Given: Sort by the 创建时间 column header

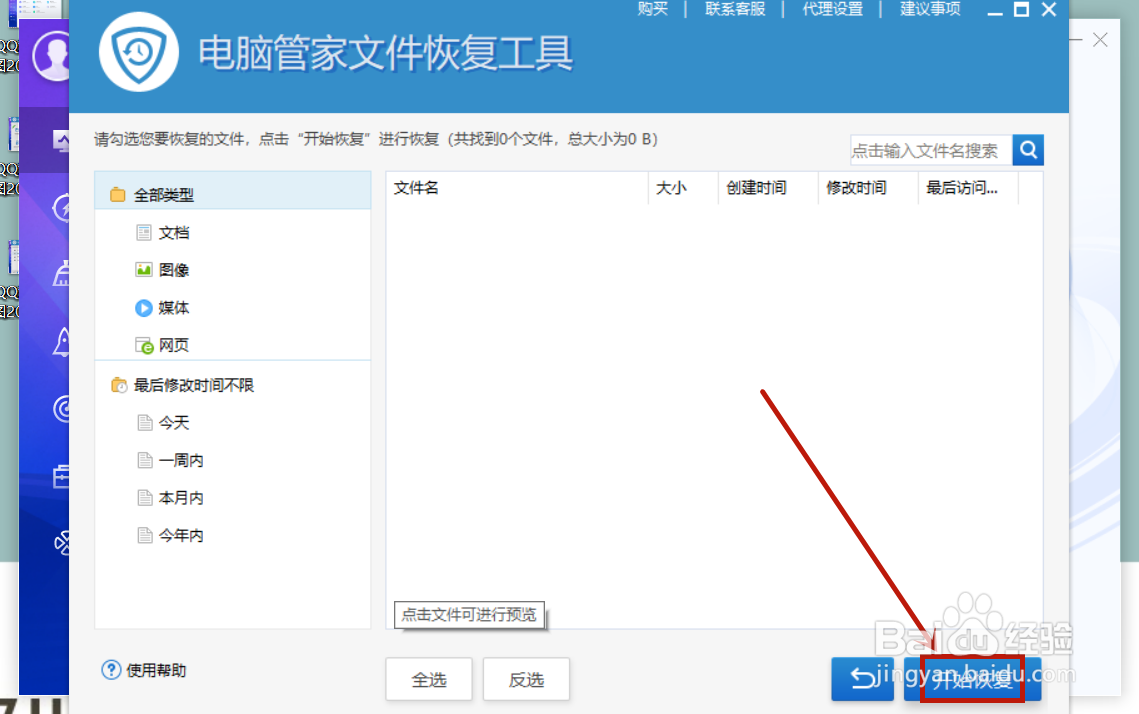Looking at the screenshot, I should (768, 188).
